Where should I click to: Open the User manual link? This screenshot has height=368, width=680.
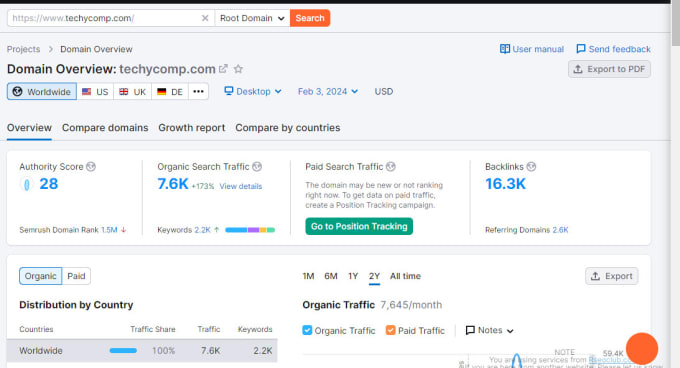click(x=532, y=49)
